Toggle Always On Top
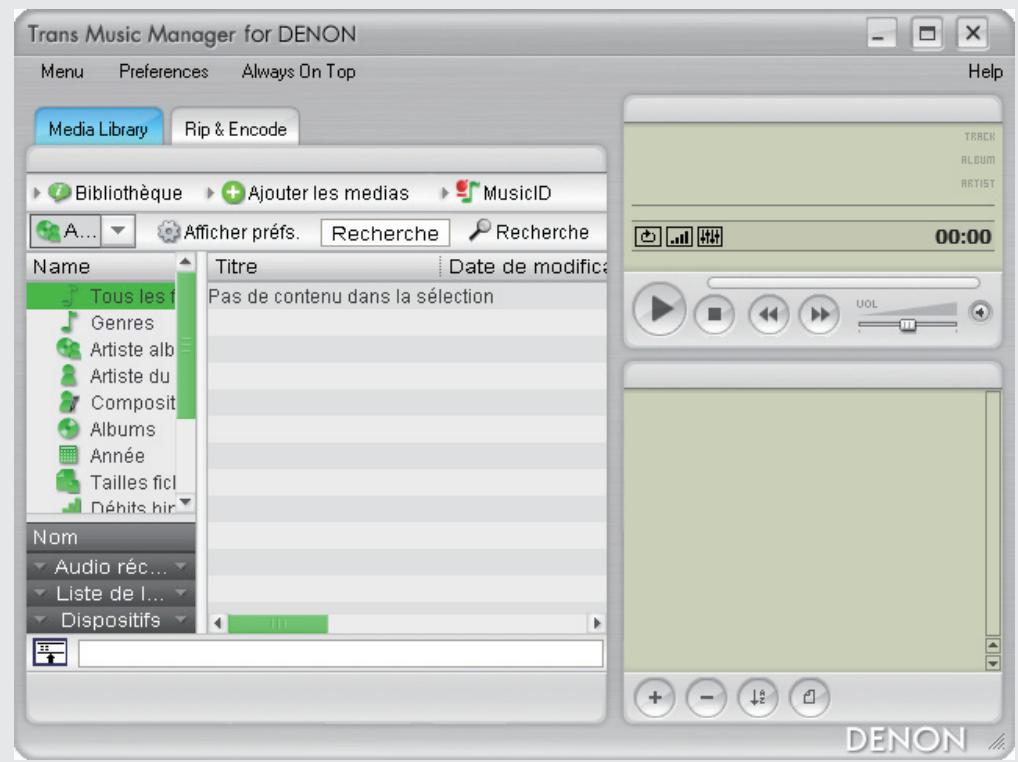 pyautogui.click(x=299, y=71)
